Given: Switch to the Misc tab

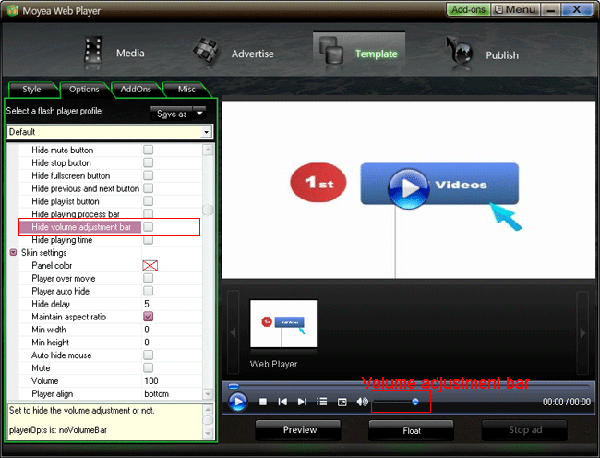Looking at the screenshot, I should [x=187, y=89].
